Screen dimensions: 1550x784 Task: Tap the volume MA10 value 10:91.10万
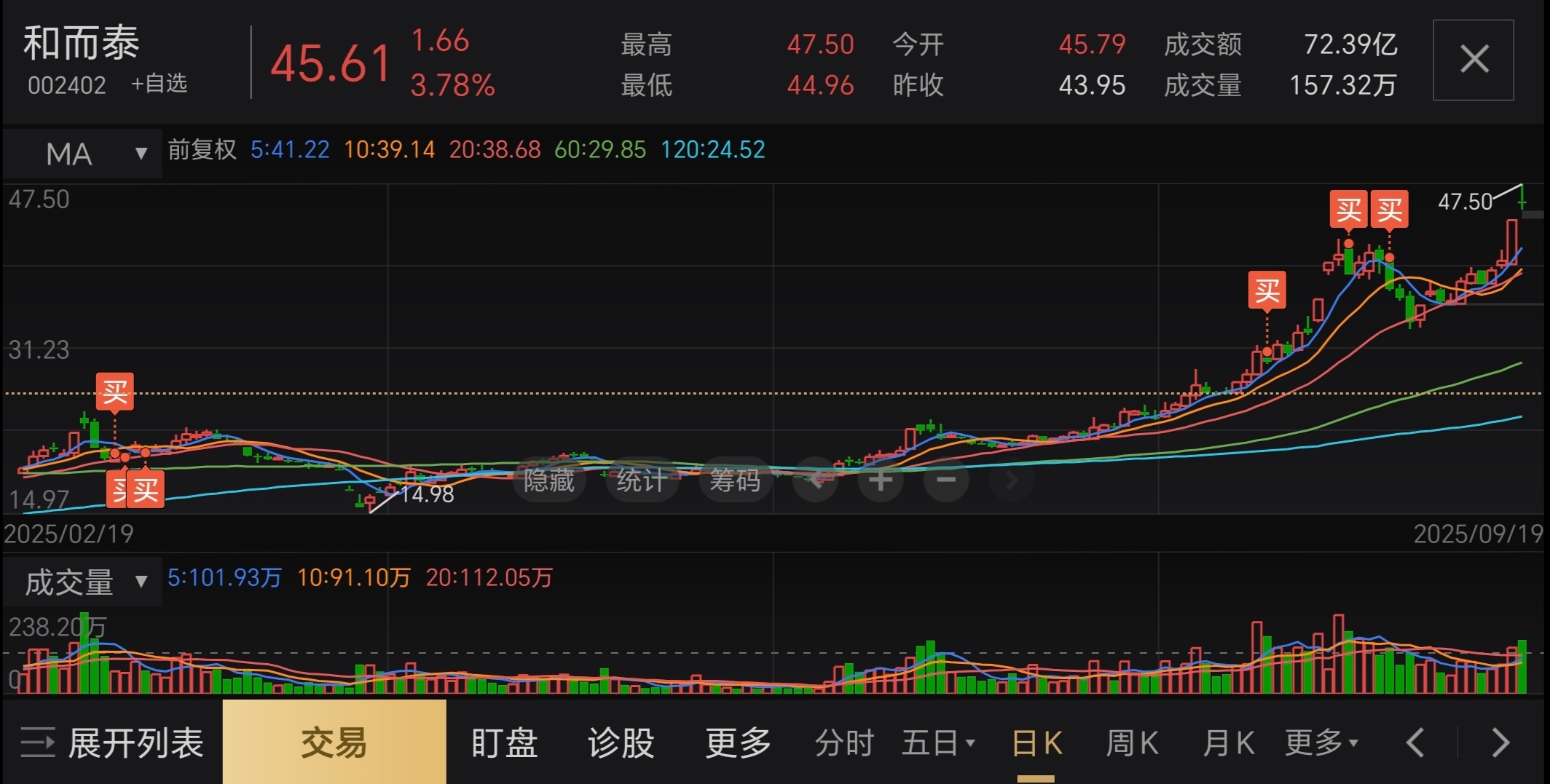click(353, 578)
